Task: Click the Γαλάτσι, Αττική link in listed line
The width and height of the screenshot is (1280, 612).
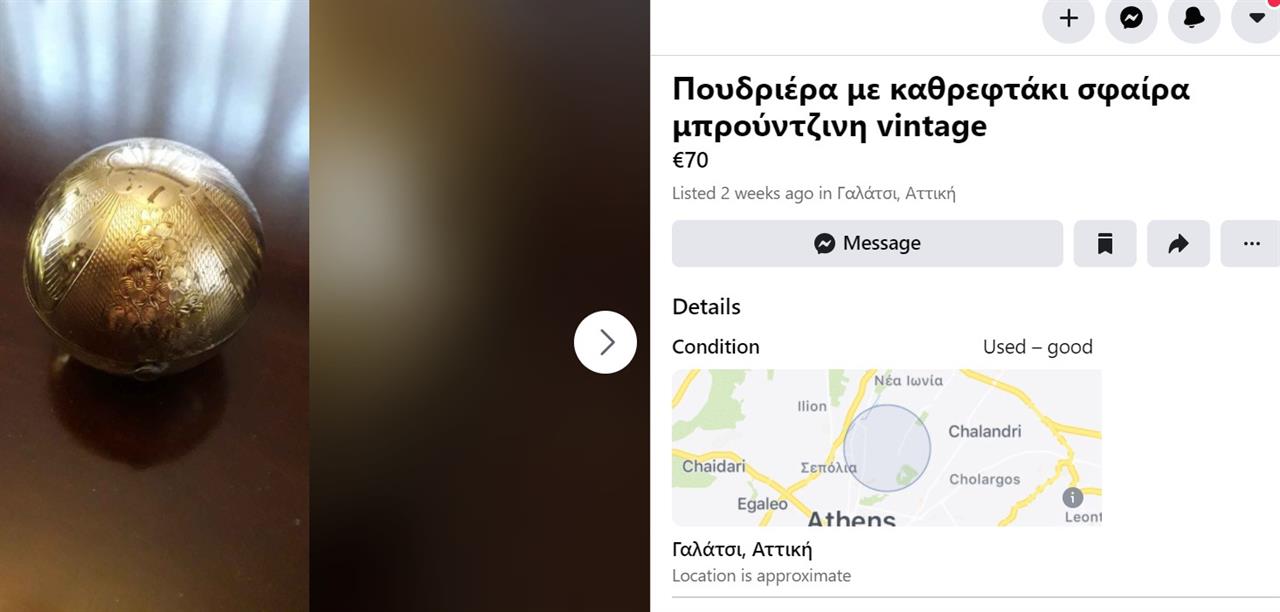Action: tap(896, 193)
